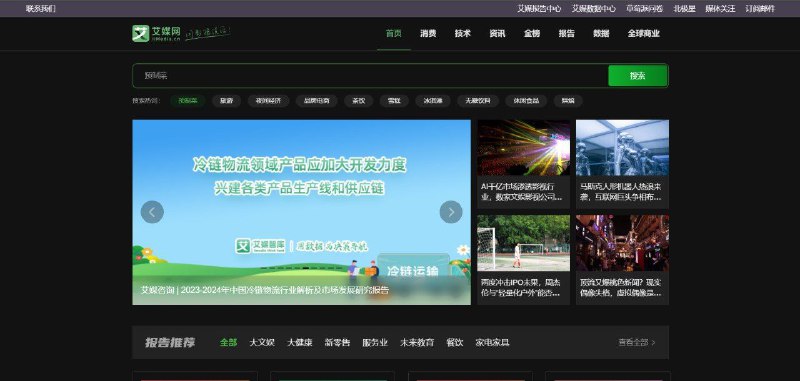Select 冰淇淋 hot search tag
The height and width of the screenshot is (381, 800).
433,101
